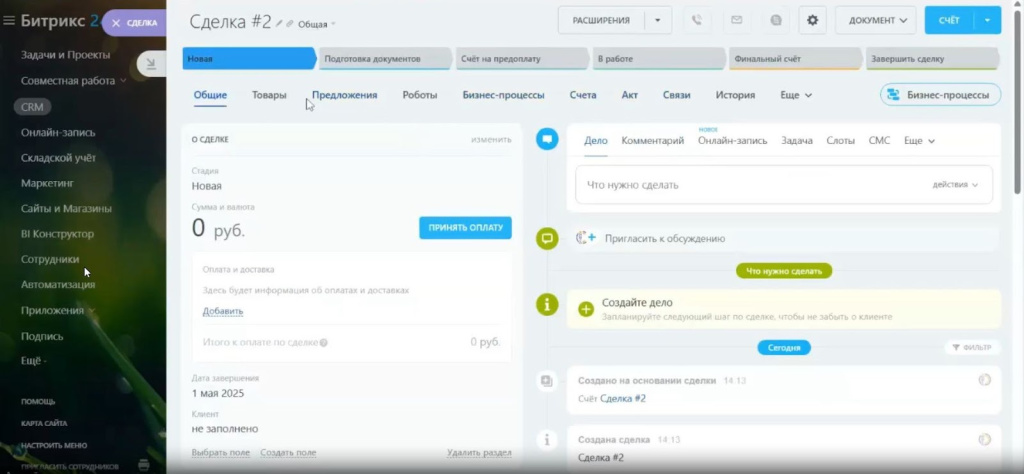Click the chat messenger icon in header
This screenshot has width=1024, height=474.
click(774, 20)
